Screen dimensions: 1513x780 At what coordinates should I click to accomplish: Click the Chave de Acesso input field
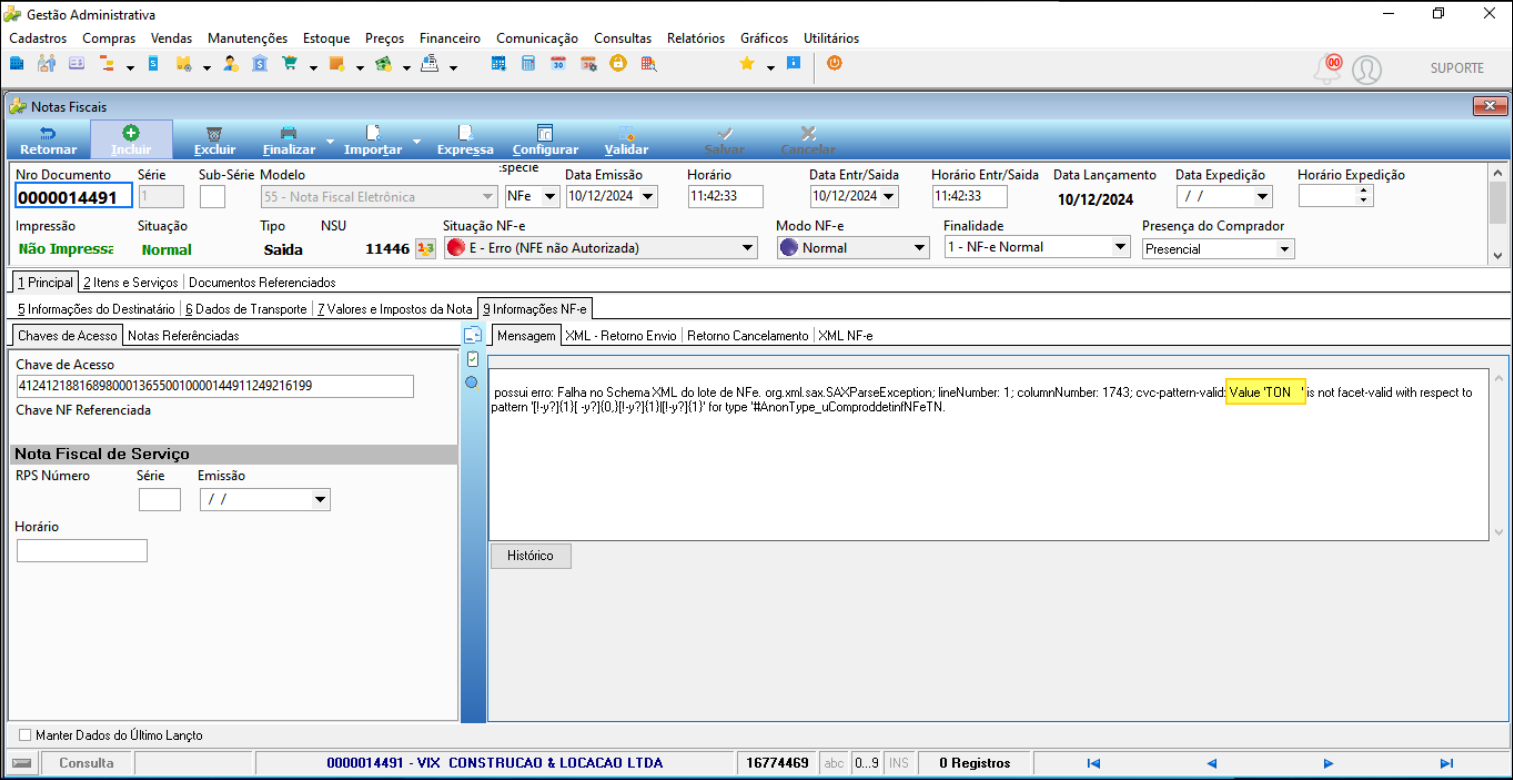point(215,386)
